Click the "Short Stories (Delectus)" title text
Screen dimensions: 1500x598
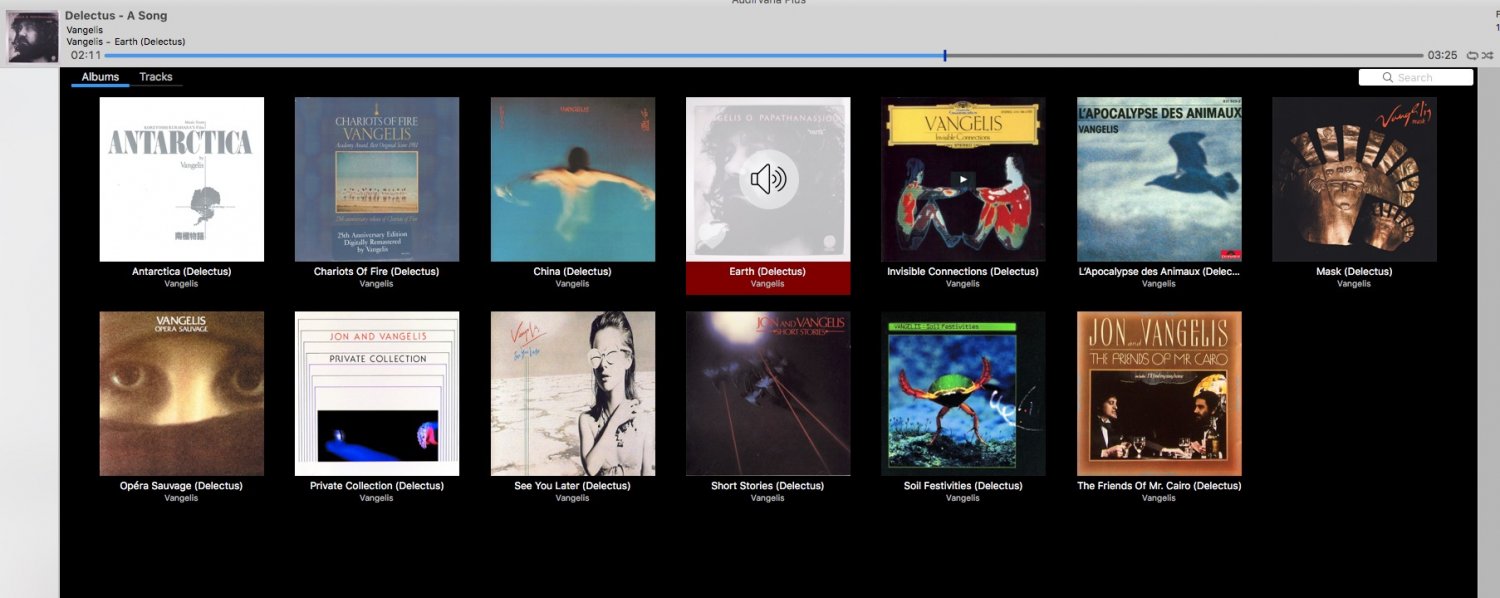768,486
